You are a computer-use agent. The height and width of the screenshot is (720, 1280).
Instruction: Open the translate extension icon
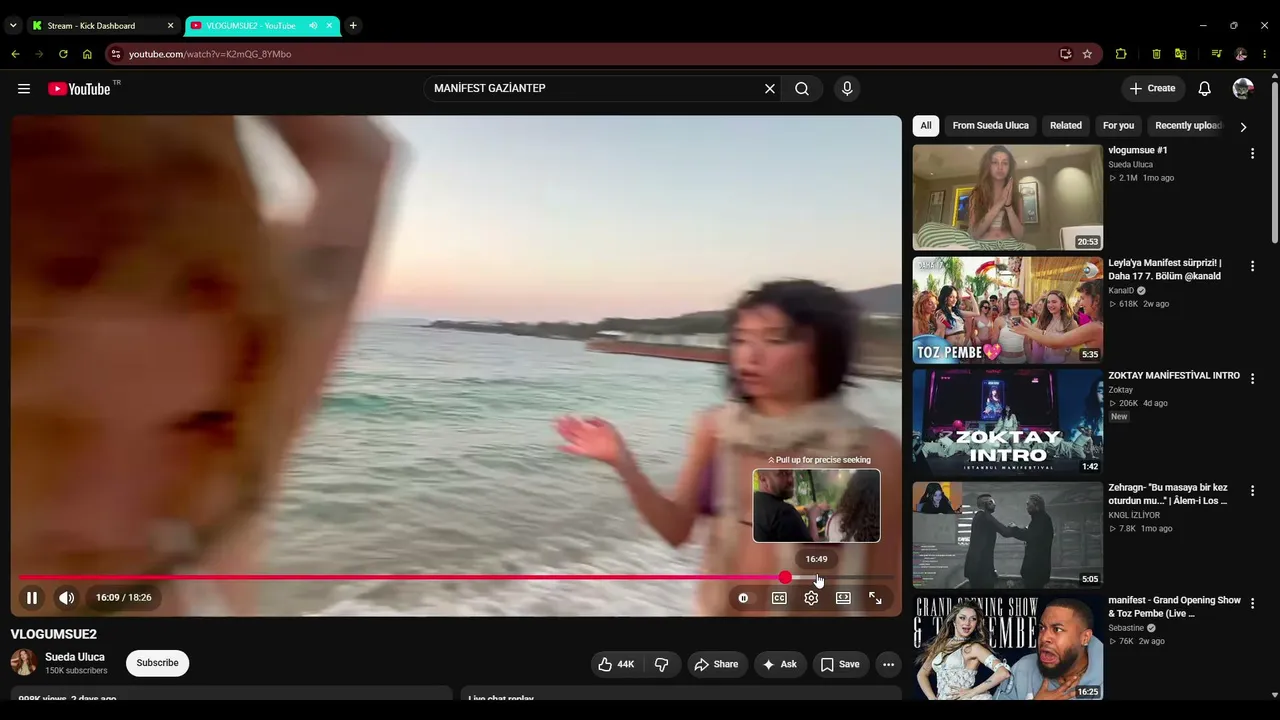click(1181, 54)
